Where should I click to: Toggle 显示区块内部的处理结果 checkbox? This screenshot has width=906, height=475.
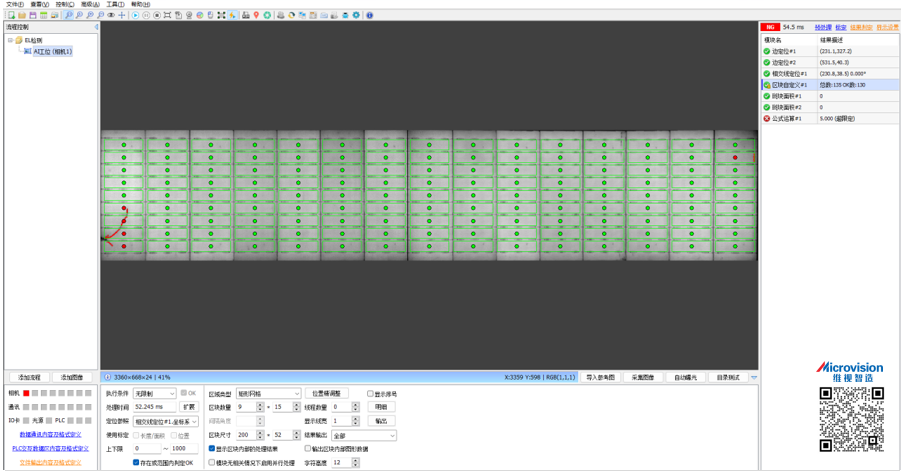[x=211, y=448]
